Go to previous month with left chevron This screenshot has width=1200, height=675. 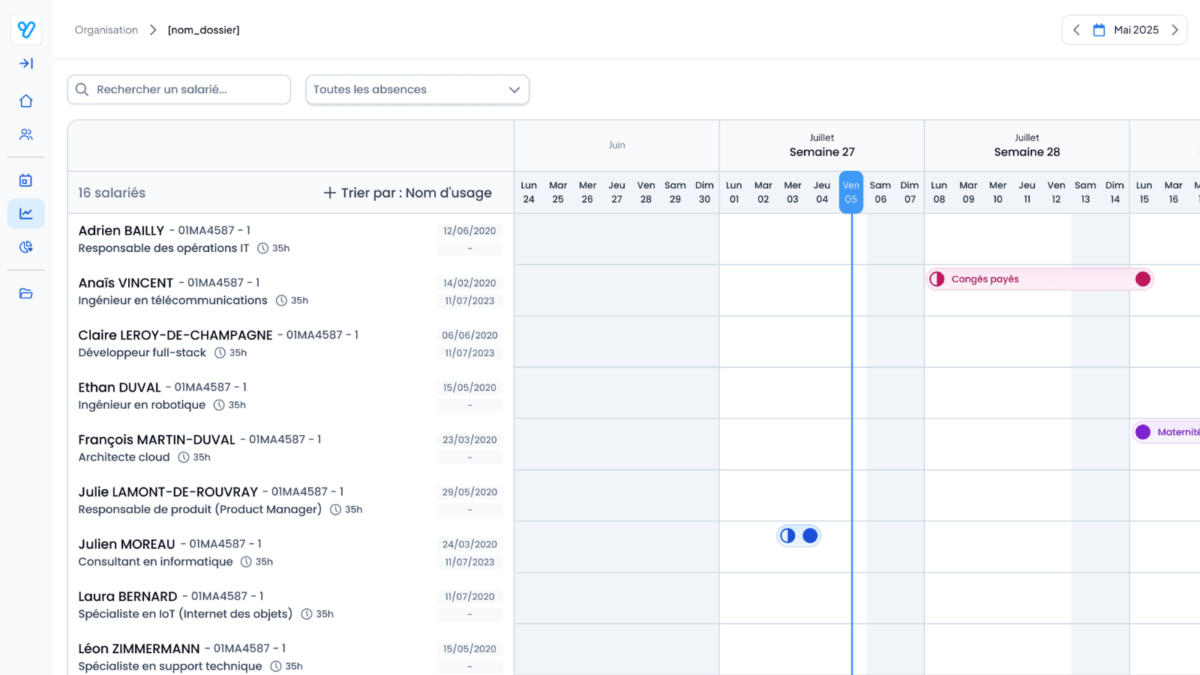pos(1076,30)
